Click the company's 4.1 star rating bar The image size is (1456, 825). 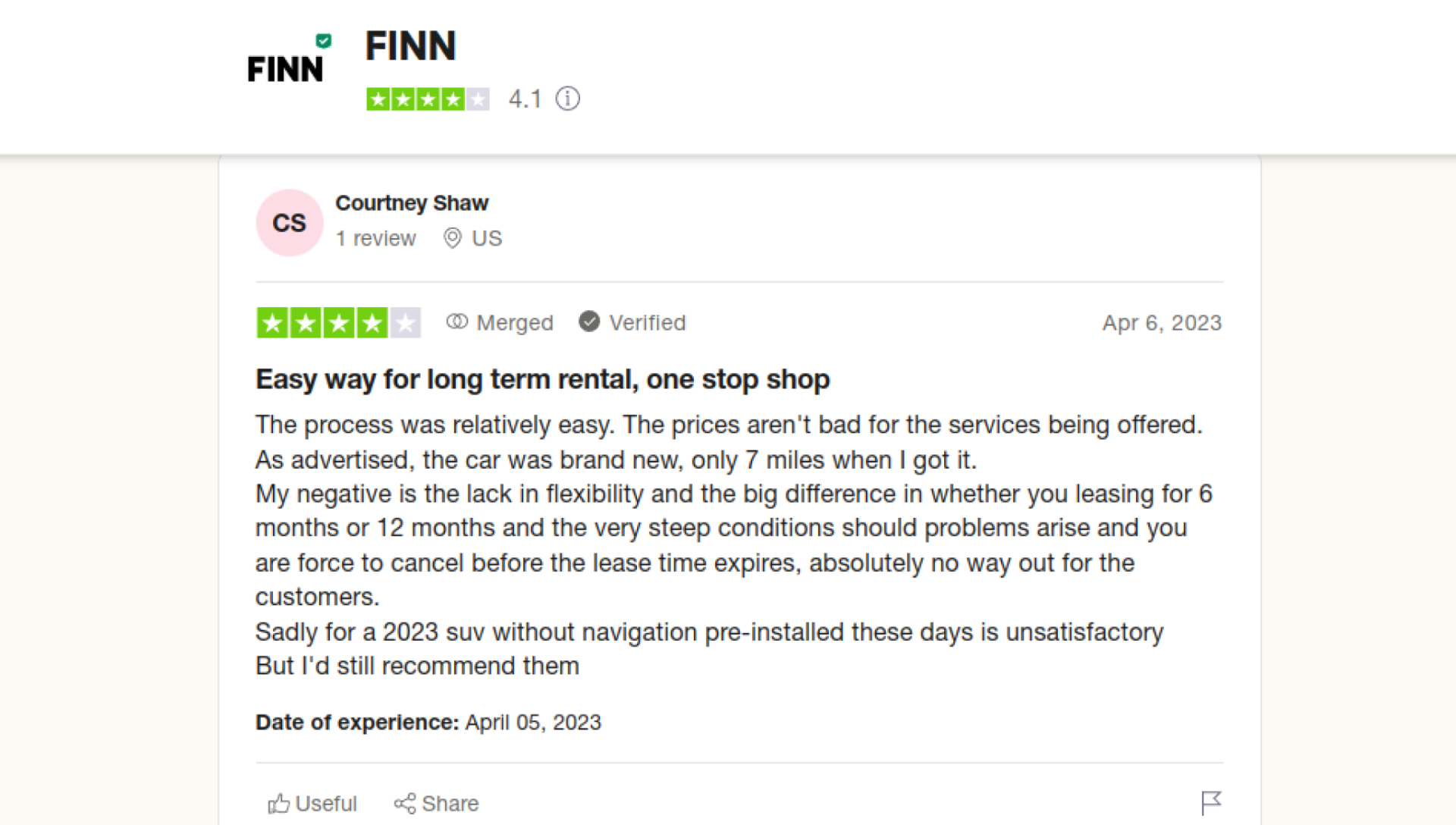coord(427,99)
